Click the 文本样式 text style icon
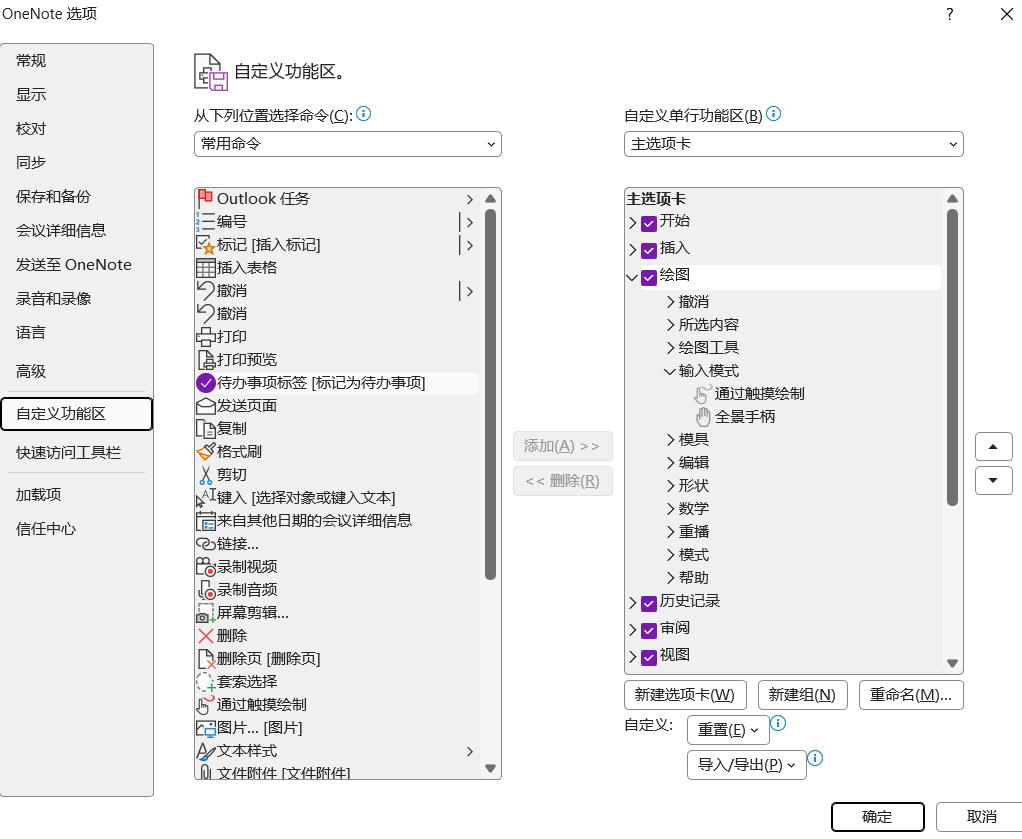 (x=205, y=751)
